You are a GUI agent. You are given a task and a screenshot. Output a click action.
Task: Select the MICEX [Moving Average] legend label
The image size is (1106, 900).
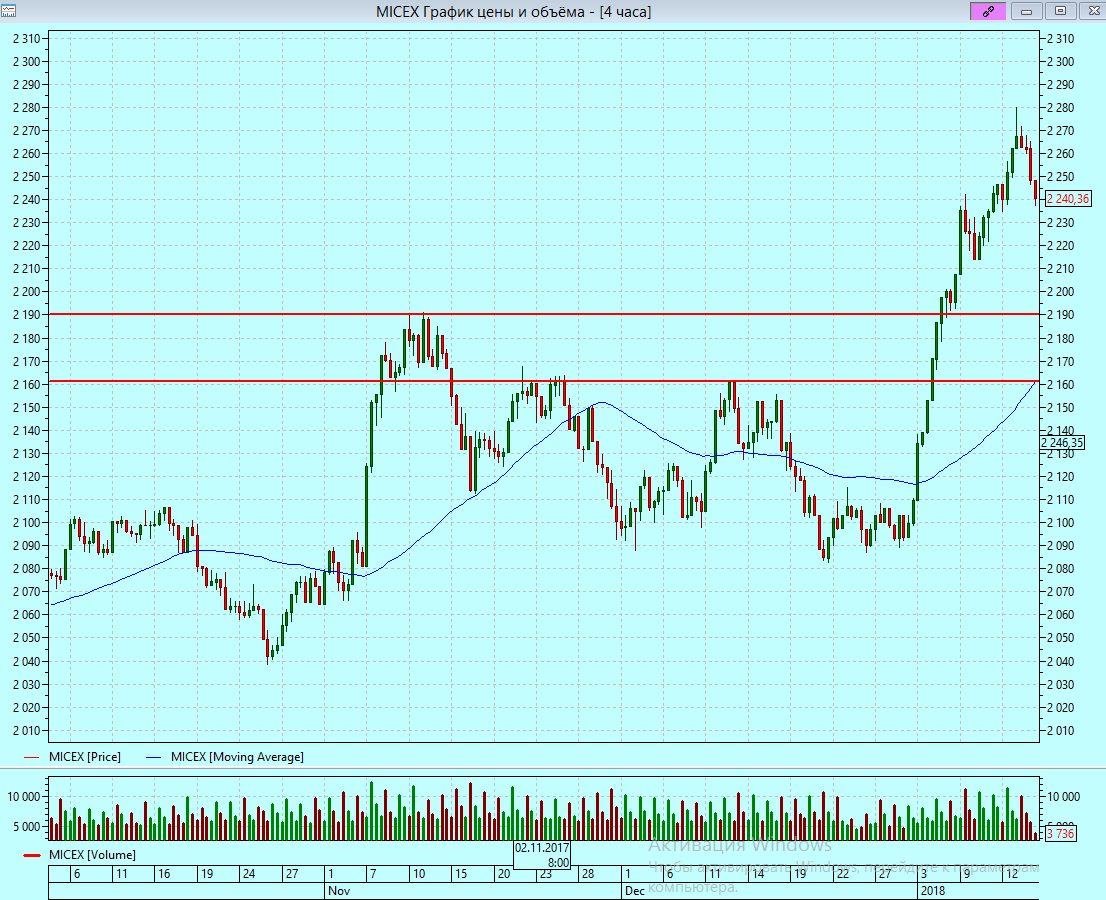click(237, 757)
